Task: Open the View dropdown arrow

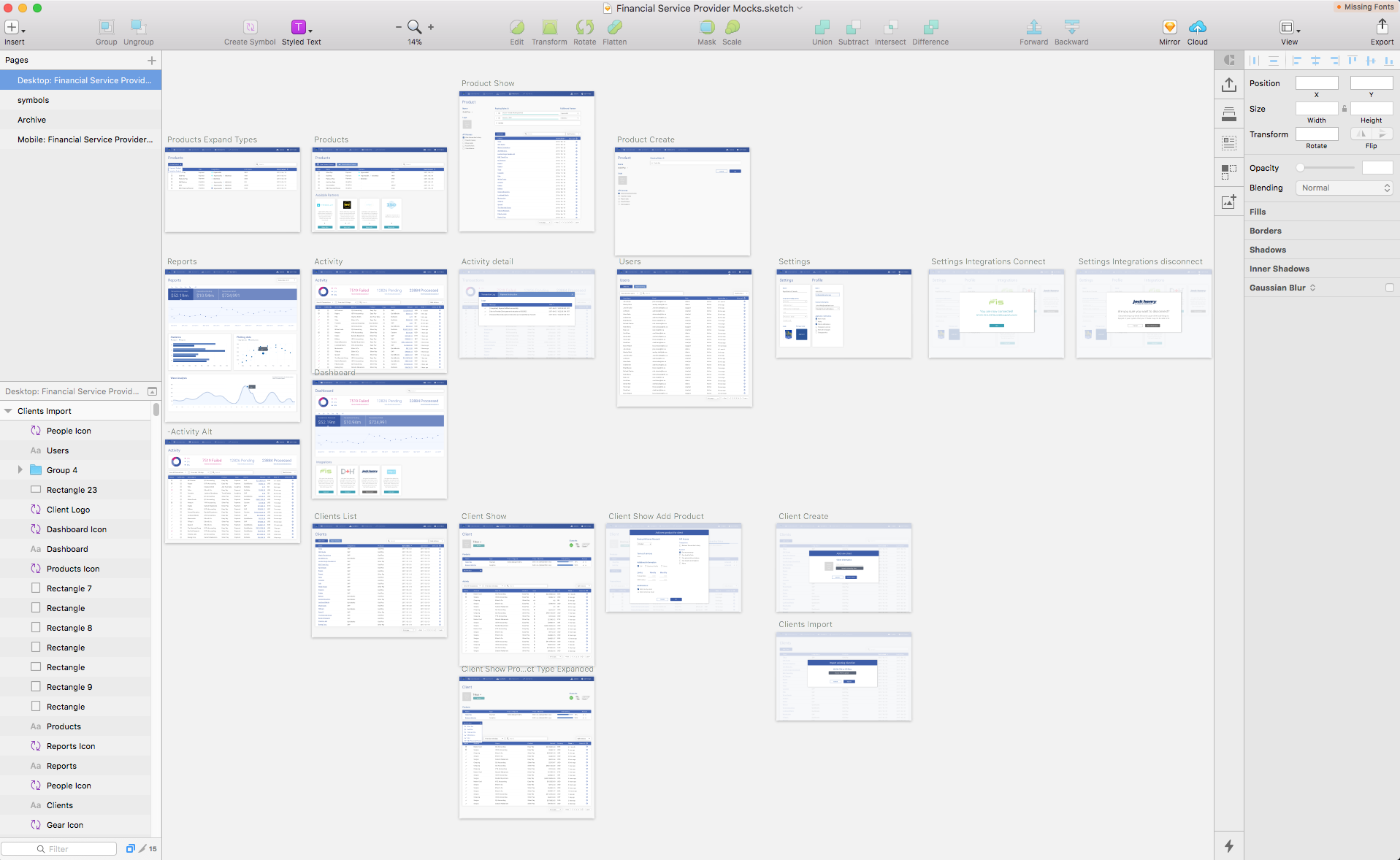Action: tap(1298, 31)
